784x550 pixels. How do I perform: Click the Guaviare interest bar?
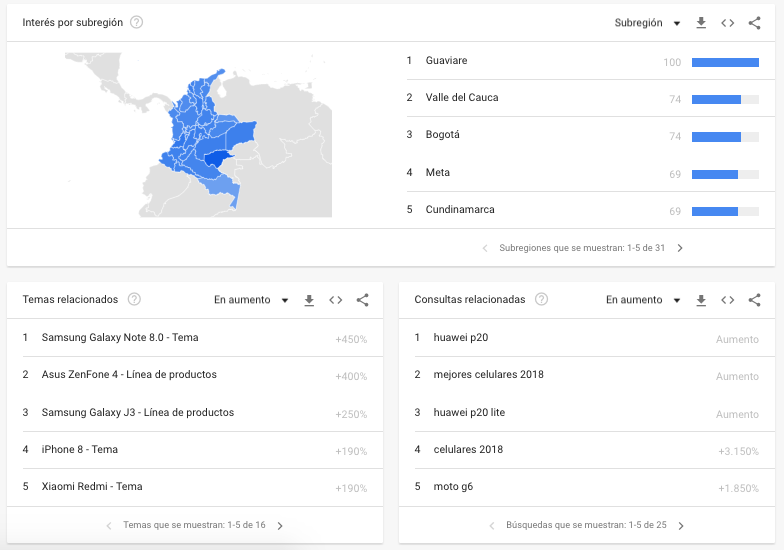[726, 62]
